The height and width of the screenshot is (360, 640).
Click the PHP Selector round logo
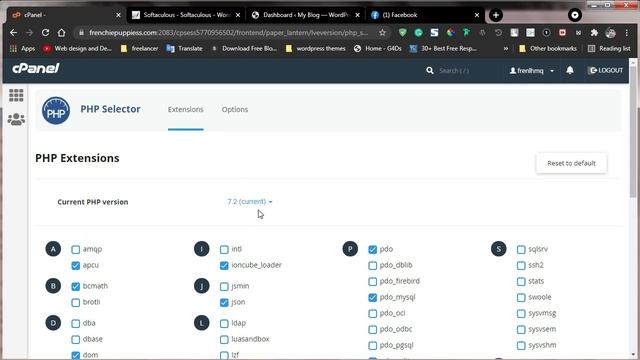56,110
